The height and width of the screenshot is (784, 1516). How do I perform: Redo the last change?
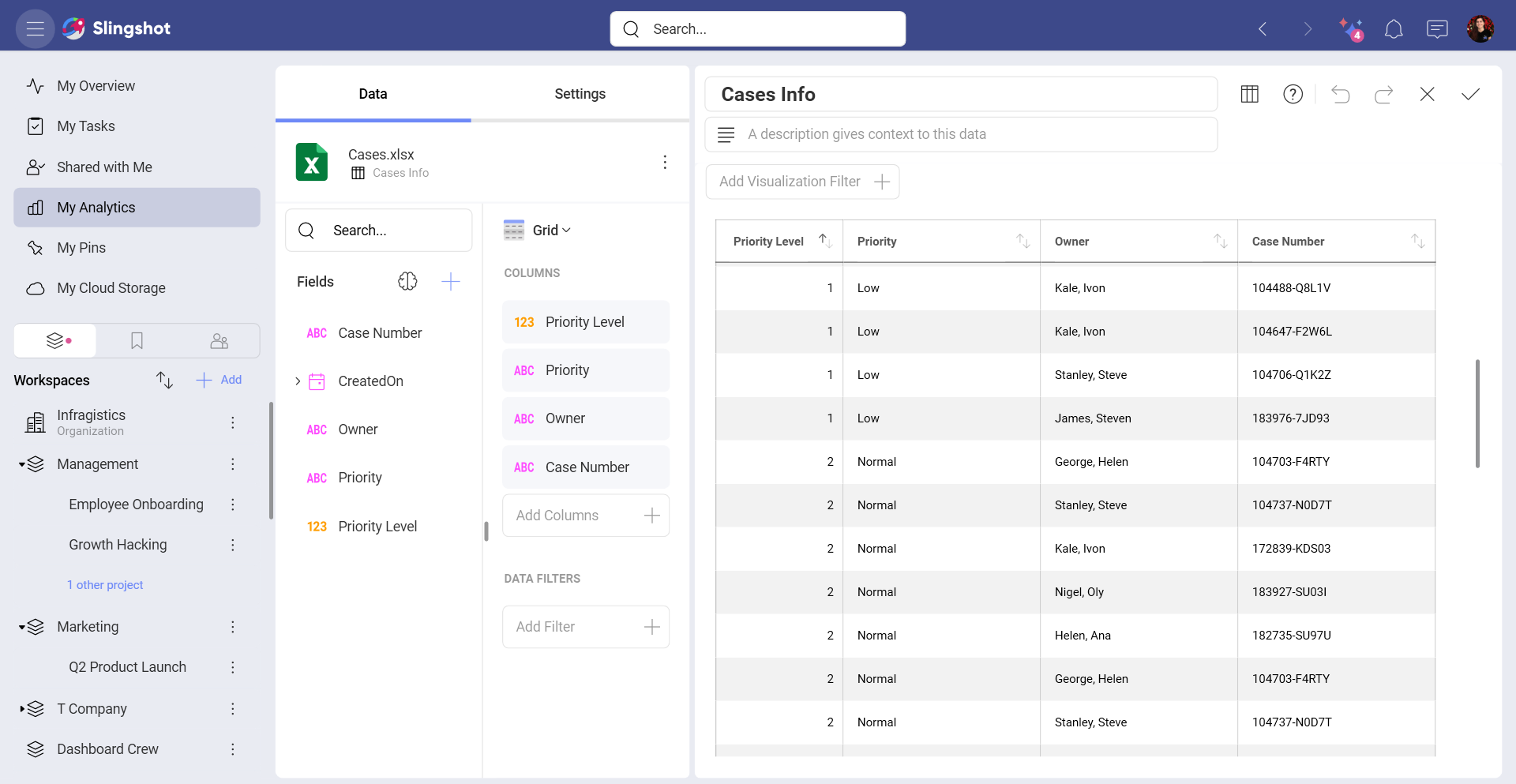[x=1383, y=94]
